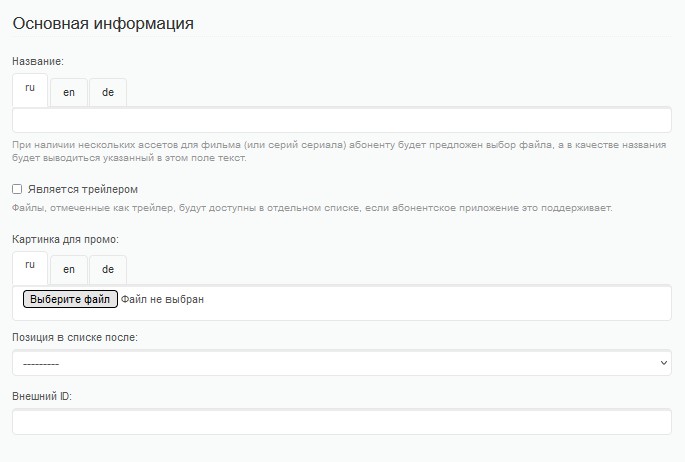Image resolution: width=685 pixels, height=462 pixels.
Task: Click the Выберите файл button
Action: (x=70, y=299)
